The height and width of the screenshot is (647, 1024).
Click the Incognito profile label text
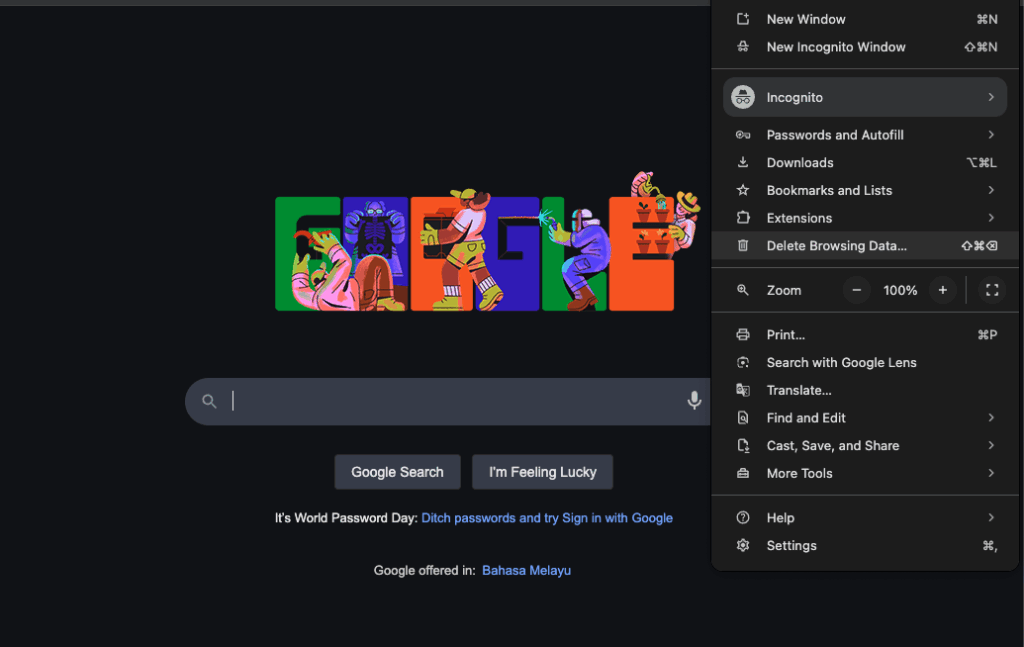coord(795,97)
